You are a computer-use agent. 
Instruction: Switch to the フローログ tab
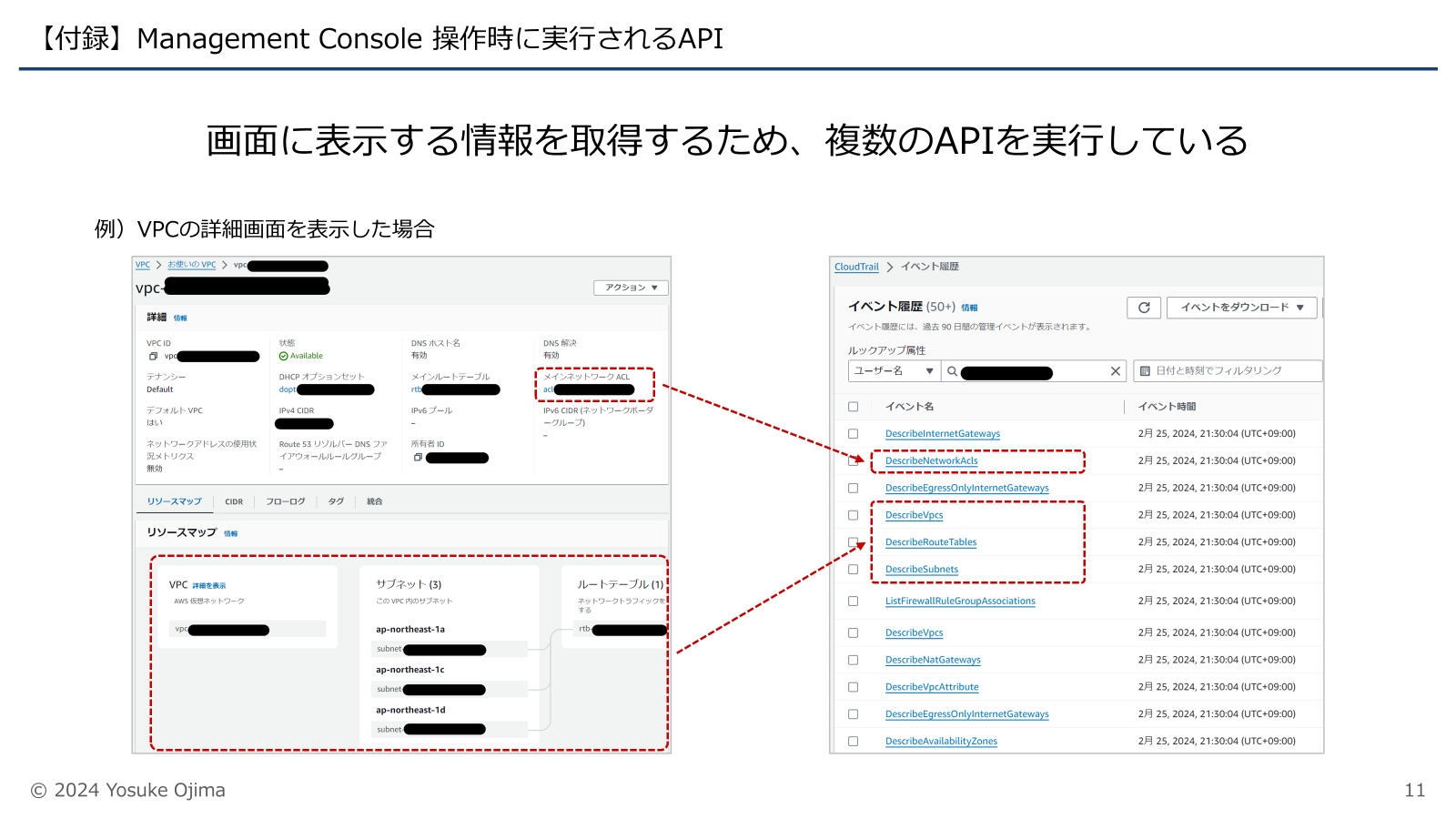[x=286, y=501]
